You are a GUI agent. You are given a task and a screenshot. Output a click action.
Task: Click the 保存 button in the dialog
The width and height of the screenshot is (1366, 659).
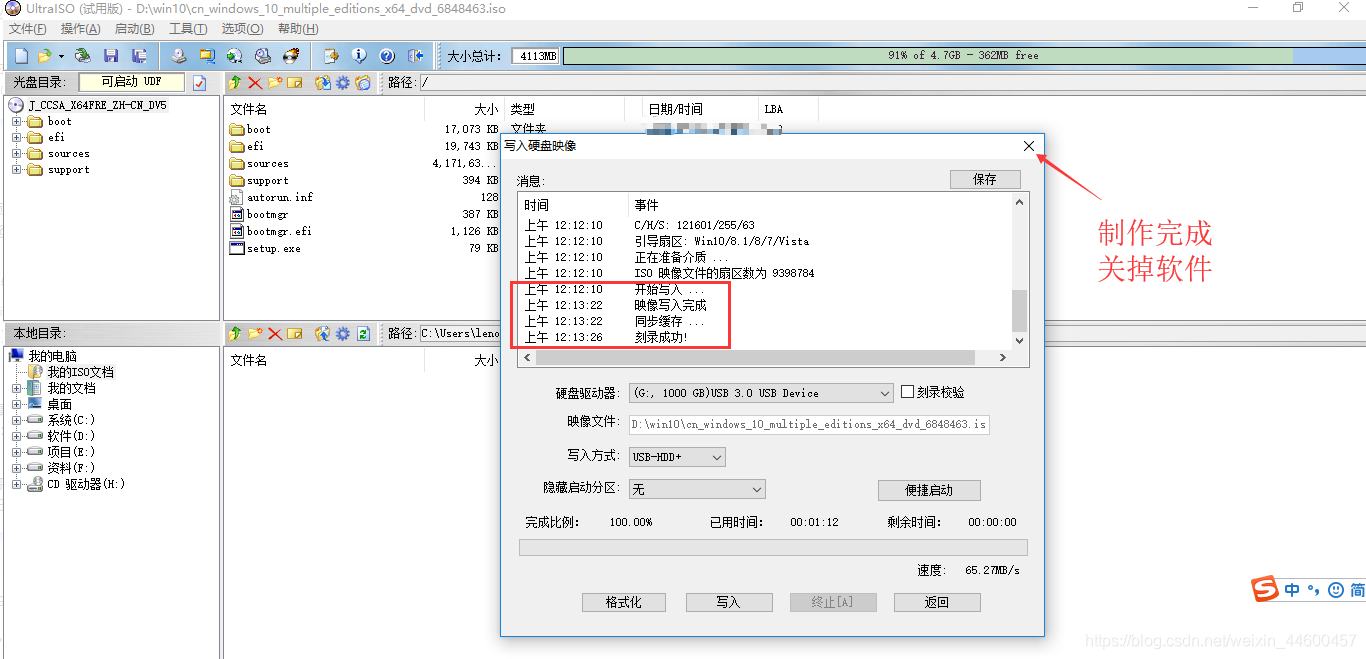coord(985,179)
